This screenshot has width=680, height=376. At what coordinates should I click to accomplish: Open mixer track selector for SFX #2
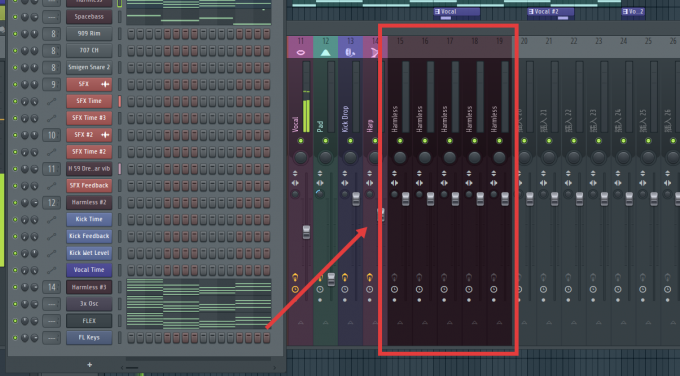coord(51,135)
